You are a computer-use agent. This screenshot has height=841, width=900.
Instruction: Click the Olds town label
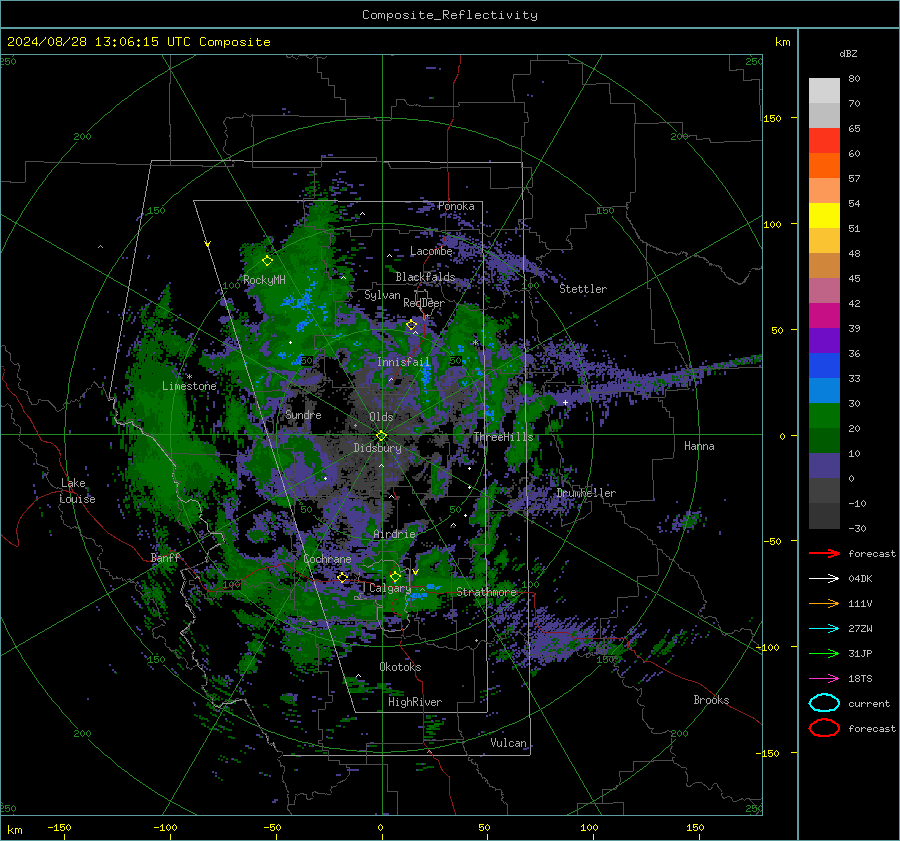(x=381, y=417)
